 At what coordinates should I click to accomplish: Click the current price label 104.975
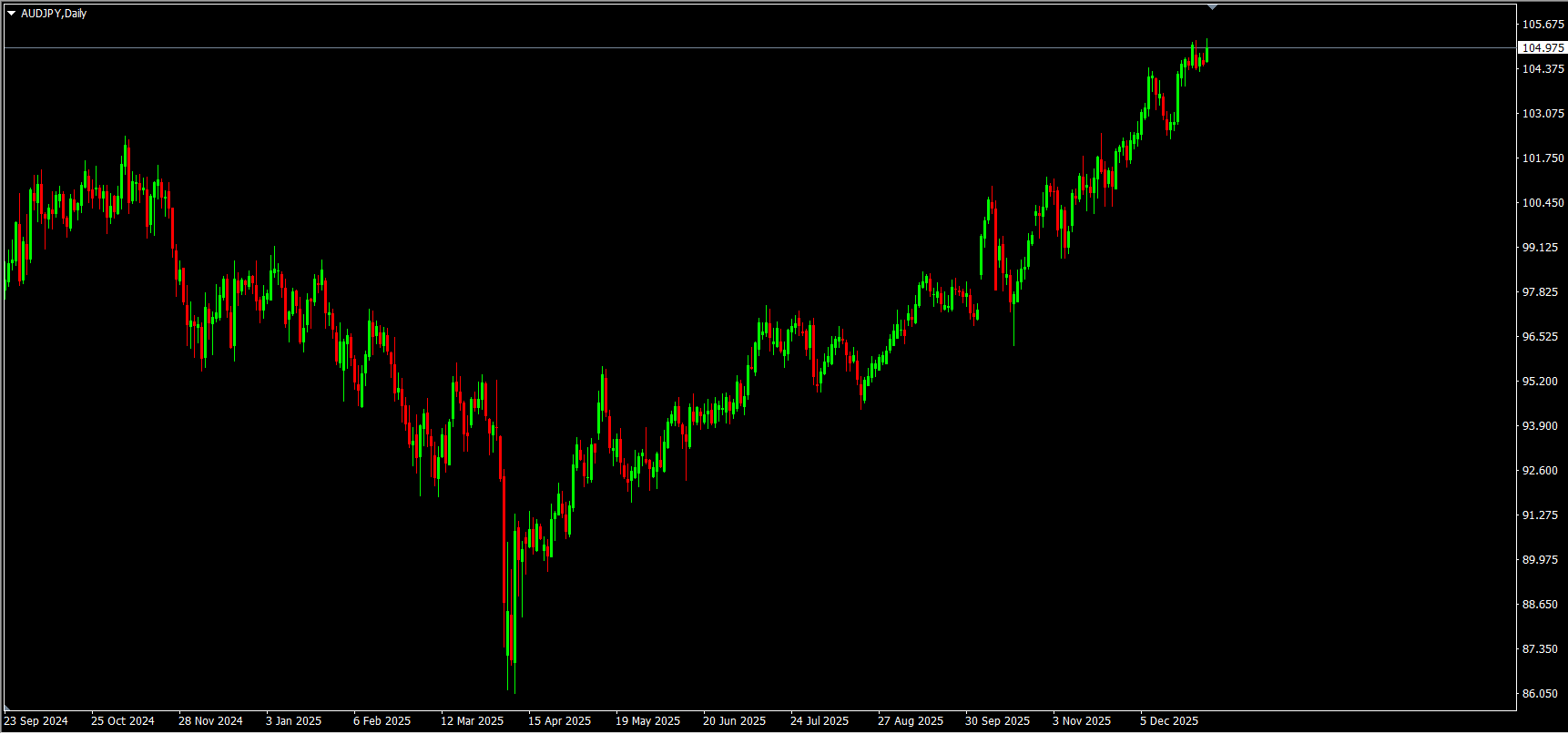tap(1543, 47)
